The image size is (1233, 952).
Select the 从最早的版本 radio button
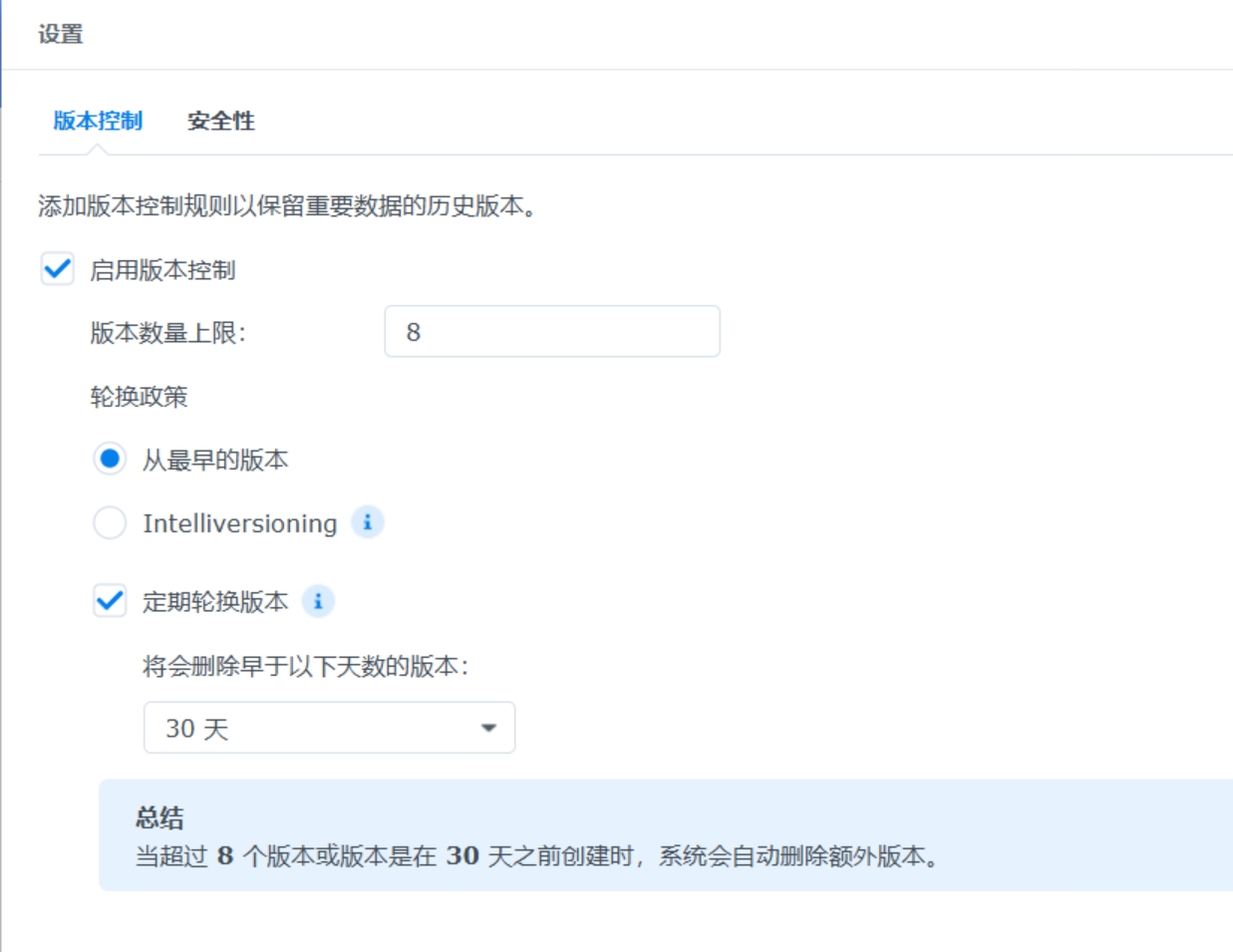pyautogui.click(x=110, y=460)
